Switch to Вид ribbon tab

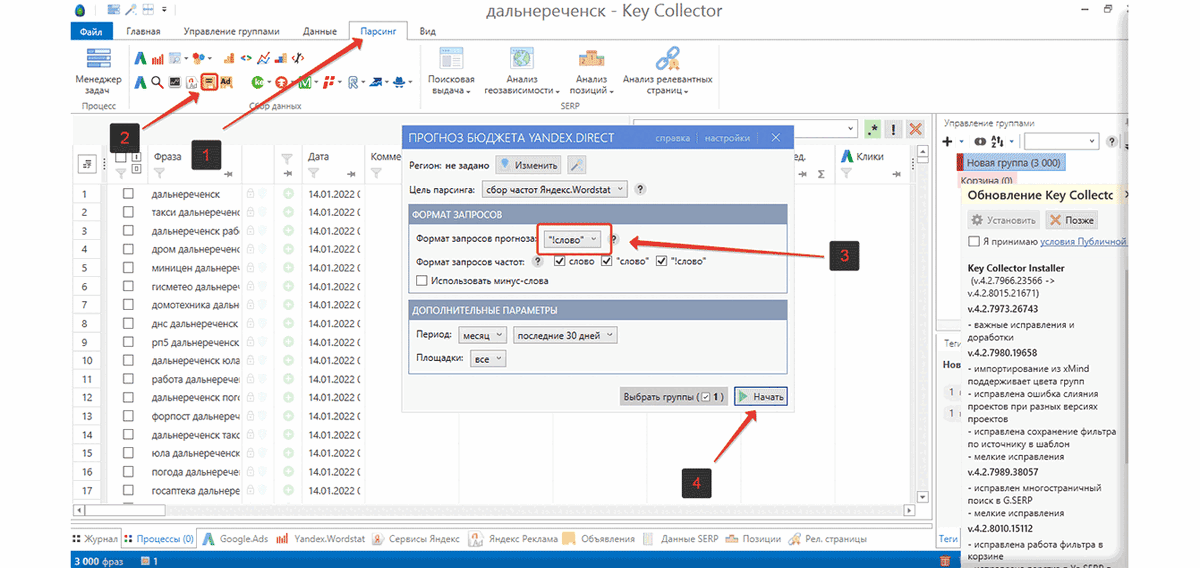pyautogui.click(x=428, y=31)
